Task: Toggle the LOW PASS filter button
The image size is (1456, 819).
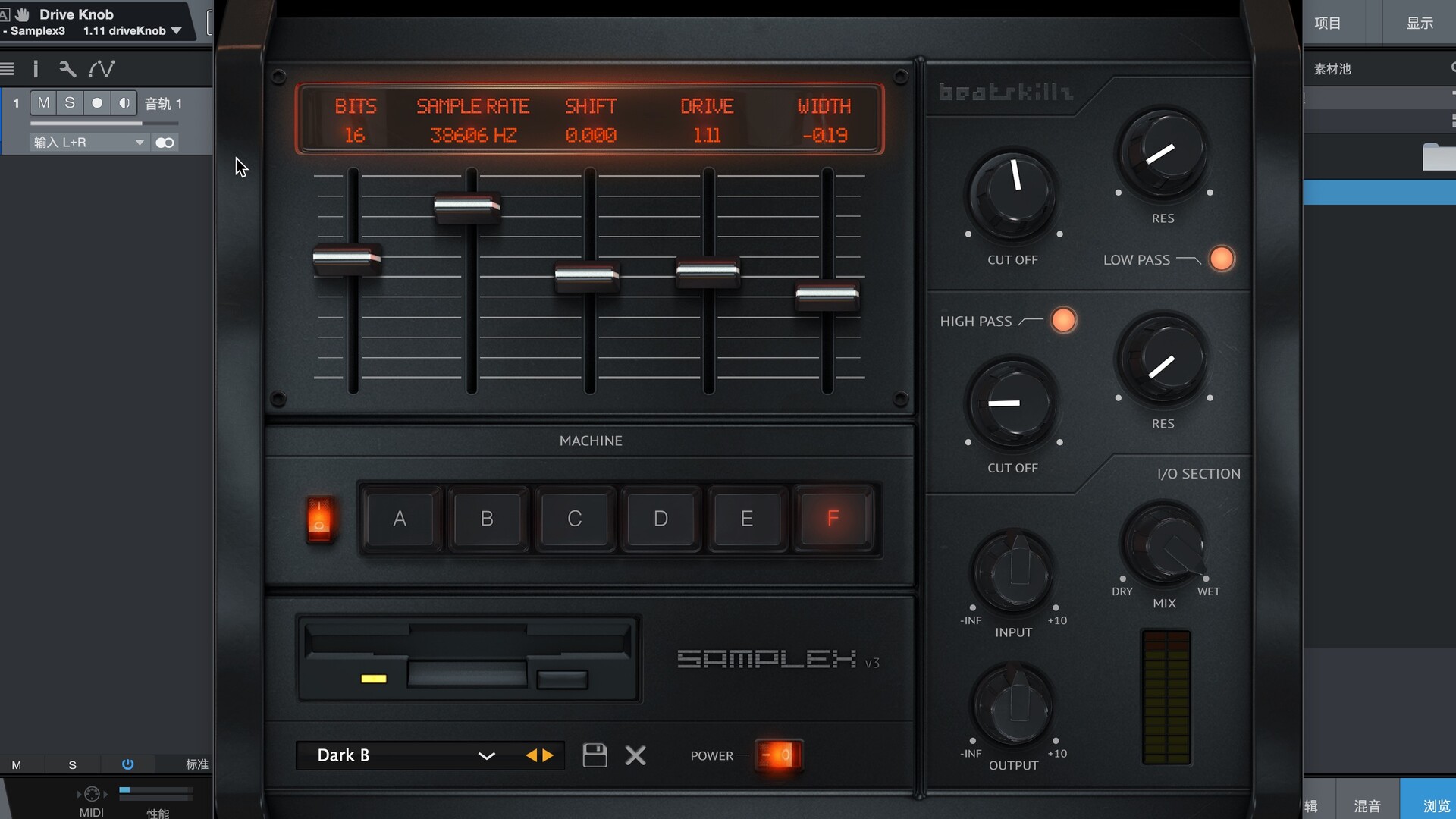Action: click(x=1221, y=259)
